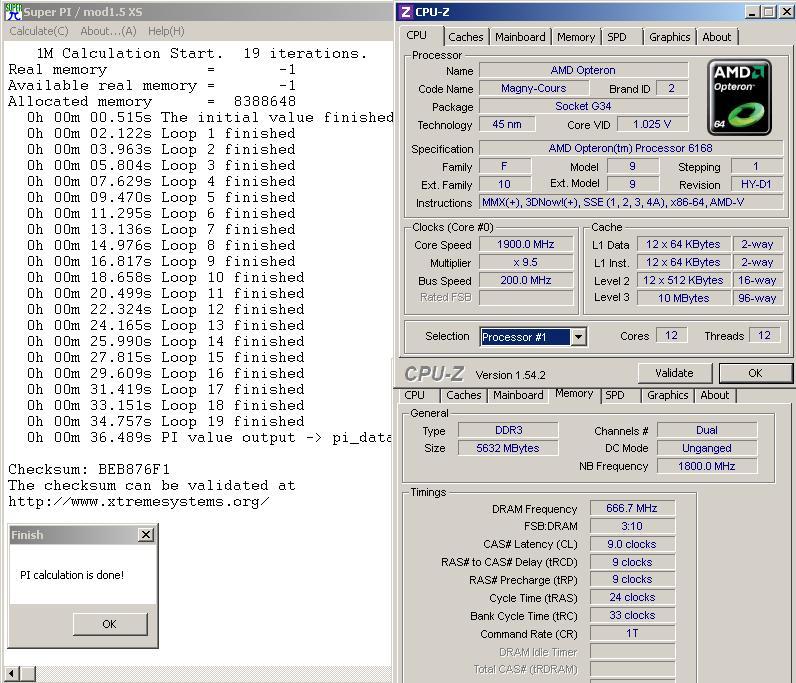Click the Technology 45 nm value
The width and height of the screenshot is (796, 683).
pos(507,124)
